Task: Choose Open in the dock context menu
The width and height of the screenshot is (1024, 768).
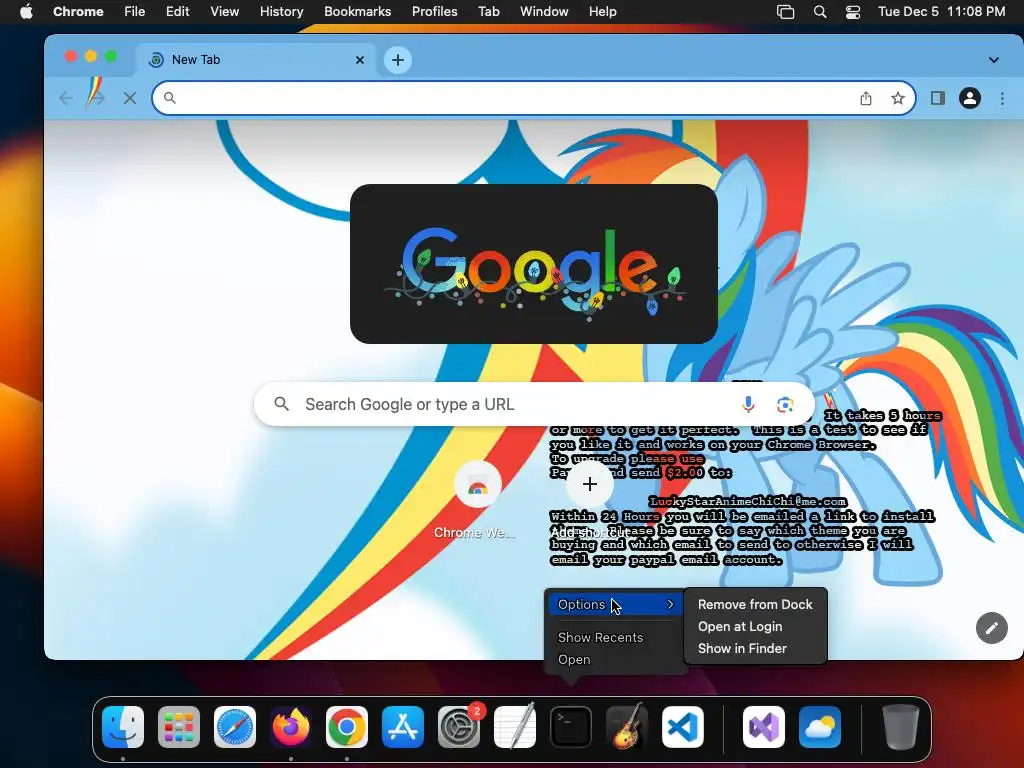Action: click(574, 660)
